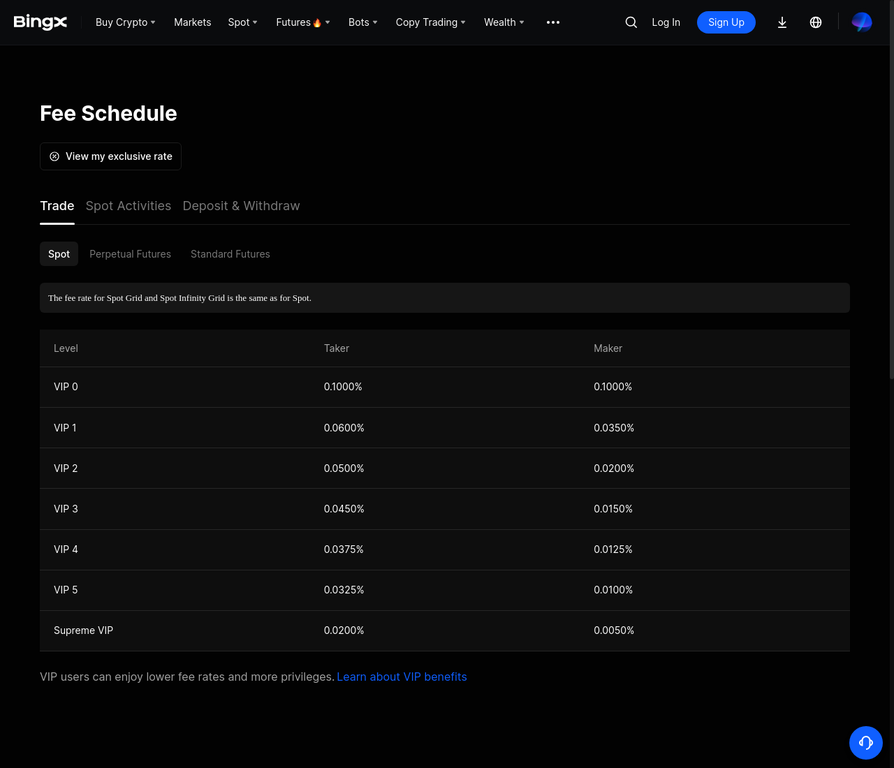Screen dimensions: 894x768
Task: Select the Perpetual Futures sub-tab
Action: coord(130,254)
